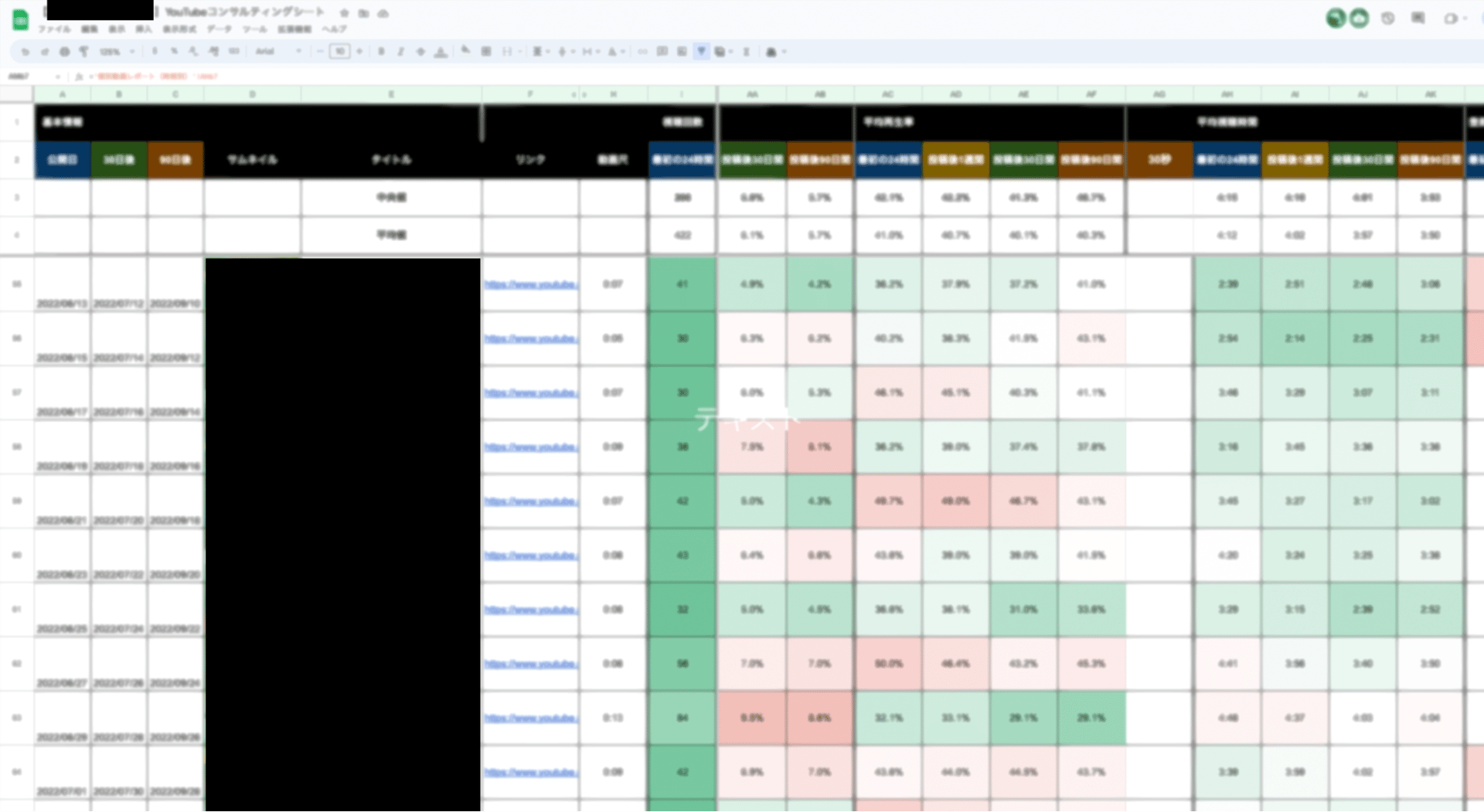
Task: Click the Insert link icon
Action: click(642, 52)
